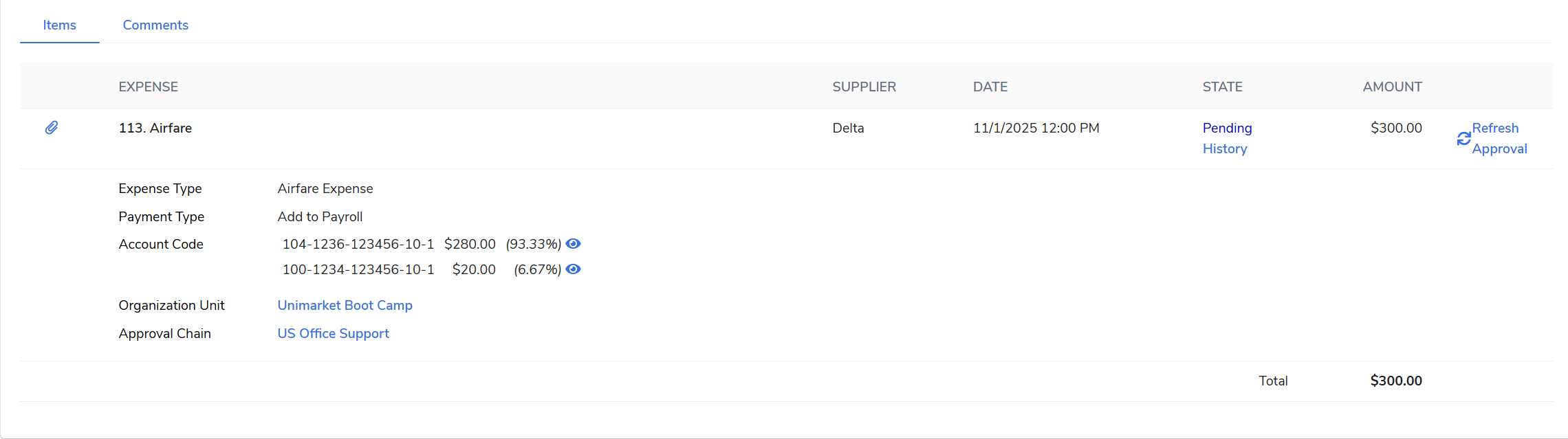Open the Unimarket Boot Camp organization unit
Screen dimensions: 1568x439
point(345,305)
